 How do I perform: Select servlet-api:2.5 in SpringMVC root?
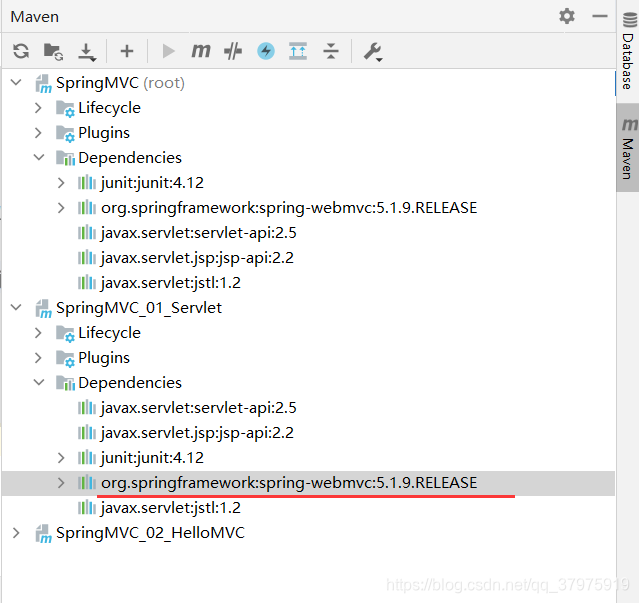coord(198,233)
